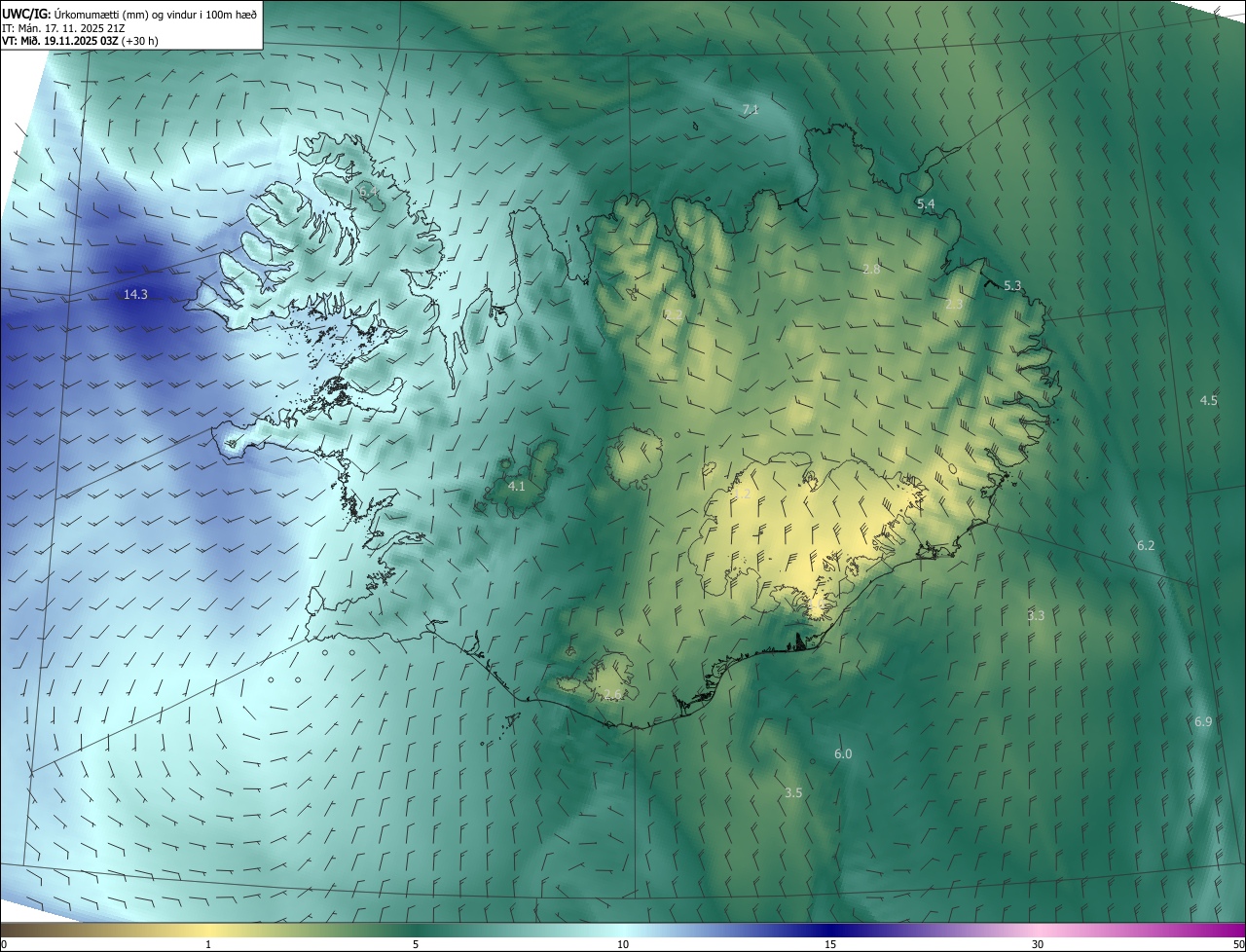
Task: Click the 2.3 value label
Action: pyautogui.click(x=954, y=304)
